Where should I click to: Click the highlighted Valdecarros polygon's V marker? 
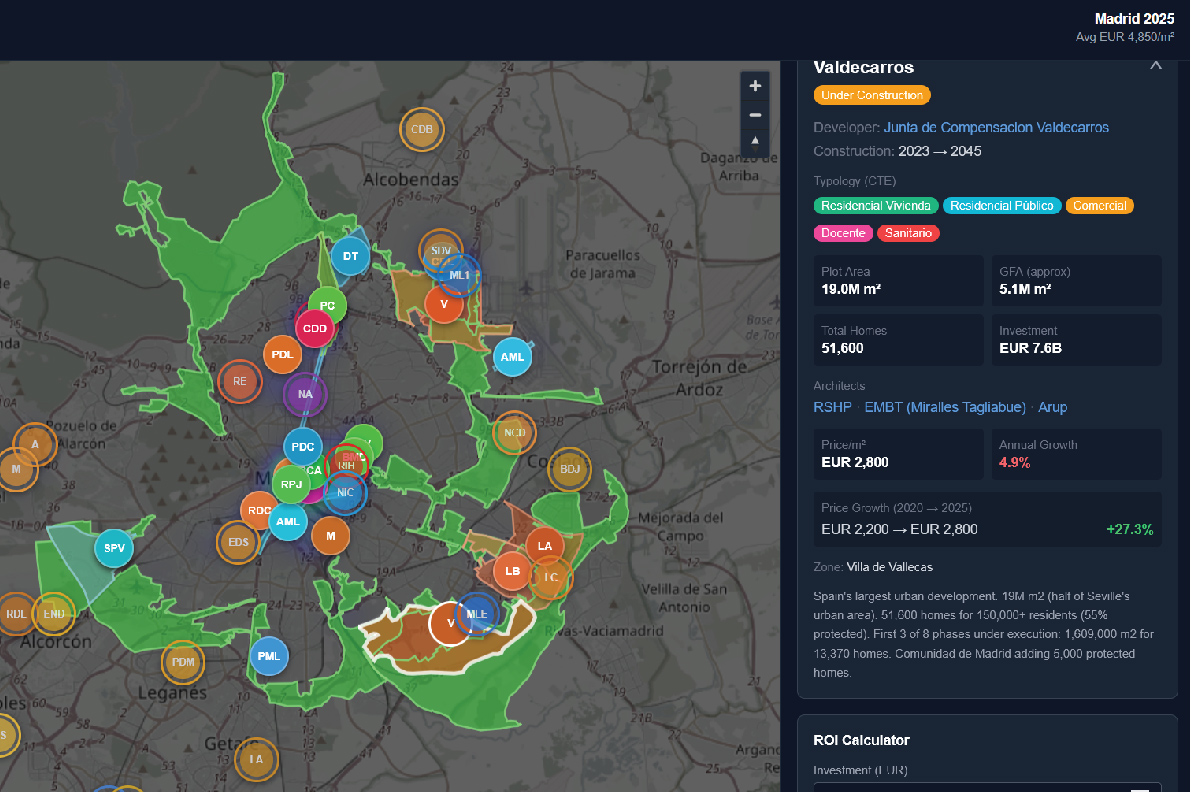point(448,623)
